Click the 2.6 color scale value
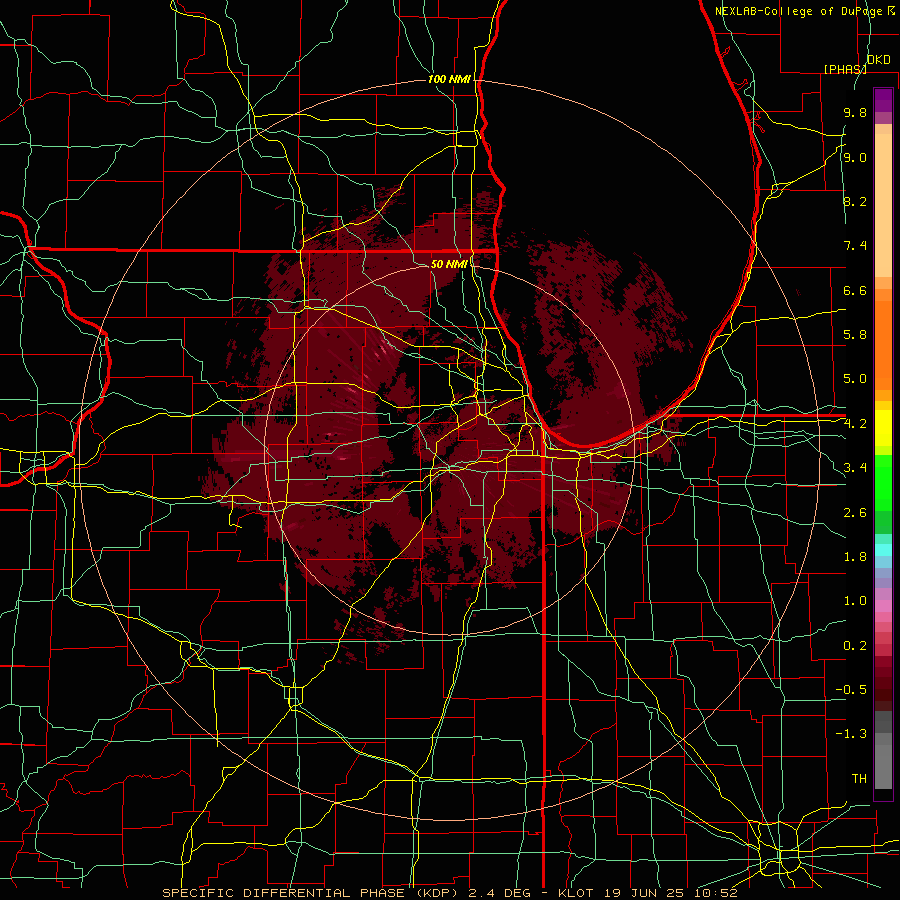 [855, 513]
